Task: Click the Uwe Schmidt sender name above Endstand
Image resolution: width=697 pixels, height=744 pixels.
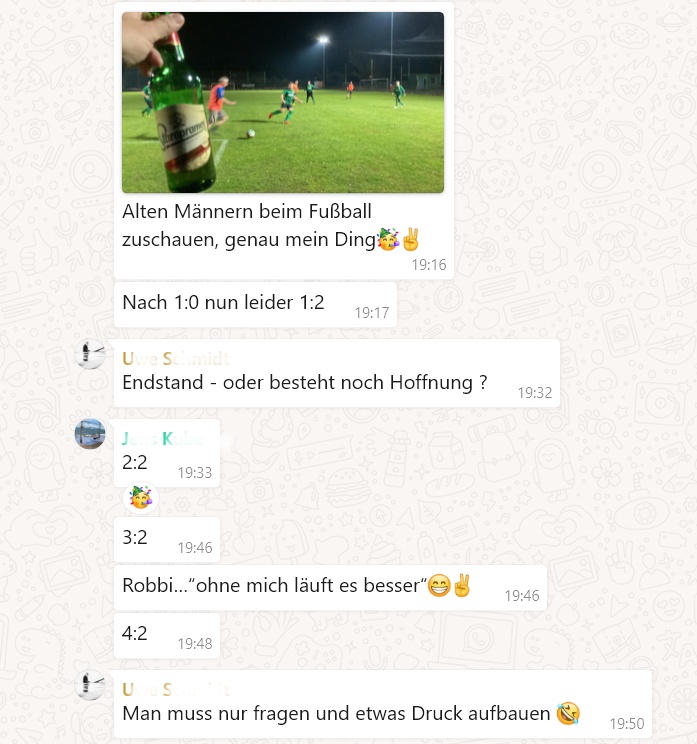Action: point(176,358)
